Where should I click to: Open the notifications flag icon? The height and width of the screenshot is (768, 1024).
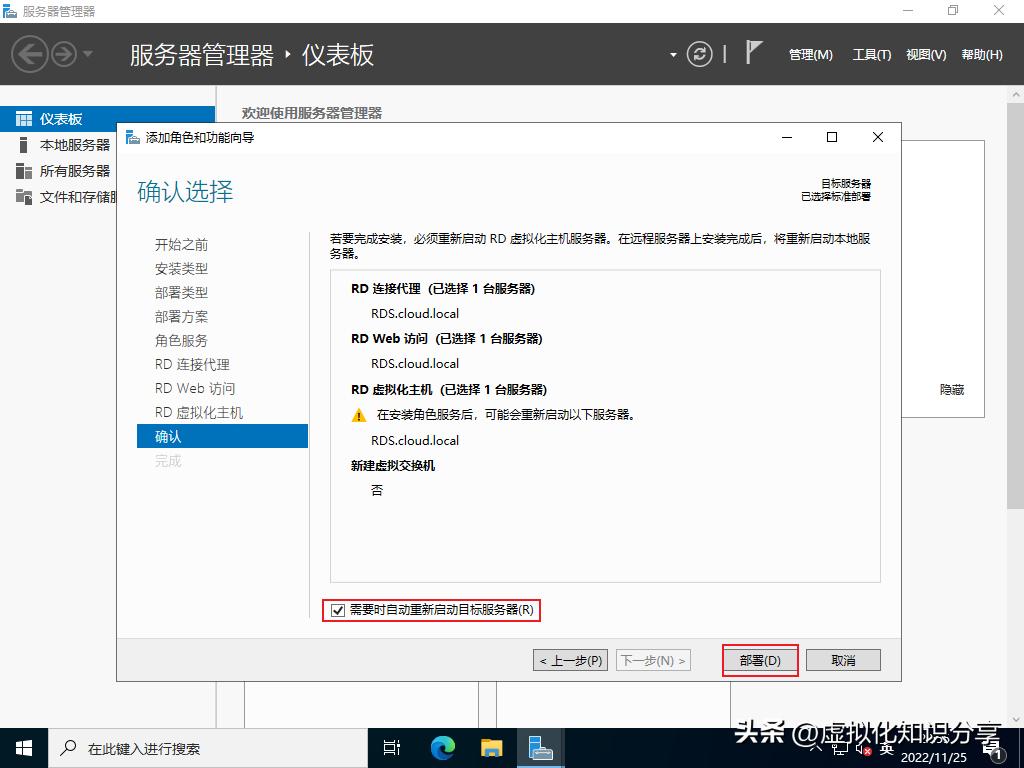(x=755, y=53)
